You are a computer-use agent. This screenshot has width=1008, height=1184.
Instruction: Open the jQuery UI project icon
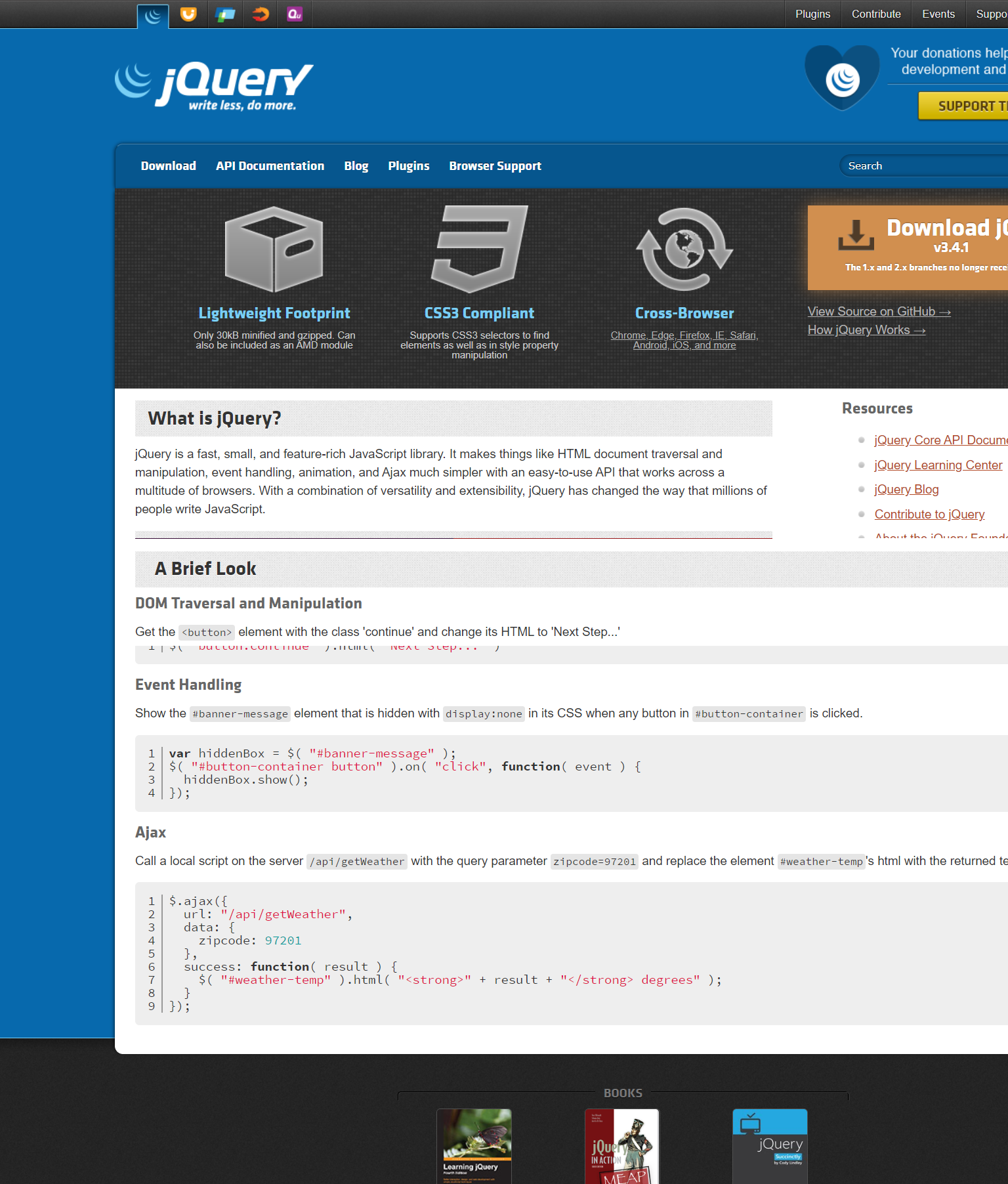[x=188, y=14]
